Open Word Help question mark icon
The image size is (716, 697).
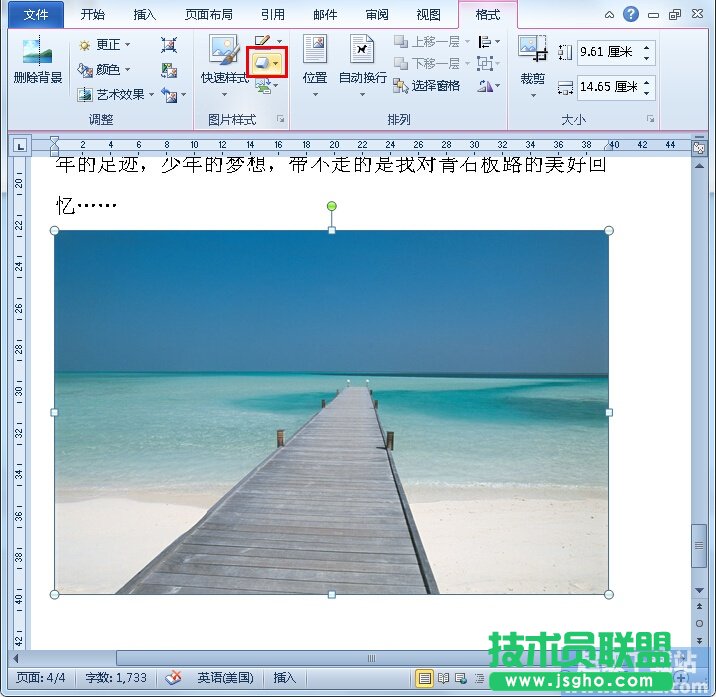pos(631,14)
